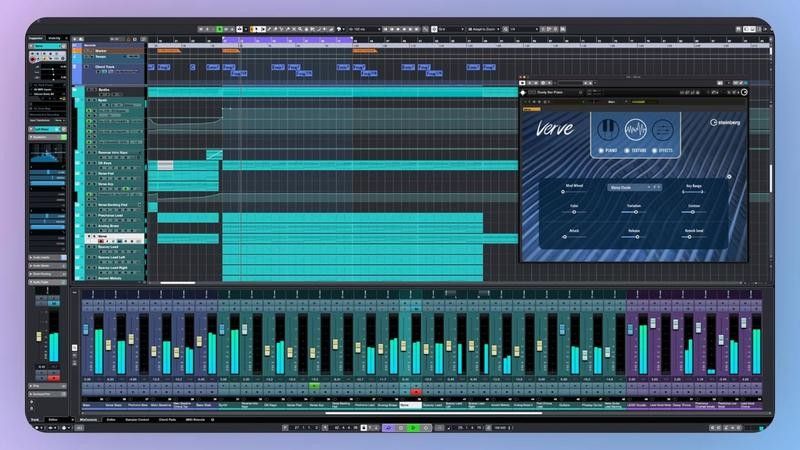Click the purple locator range on the ruler
The height and width of the screenshot is (450, 800).
tap(287, 39)
